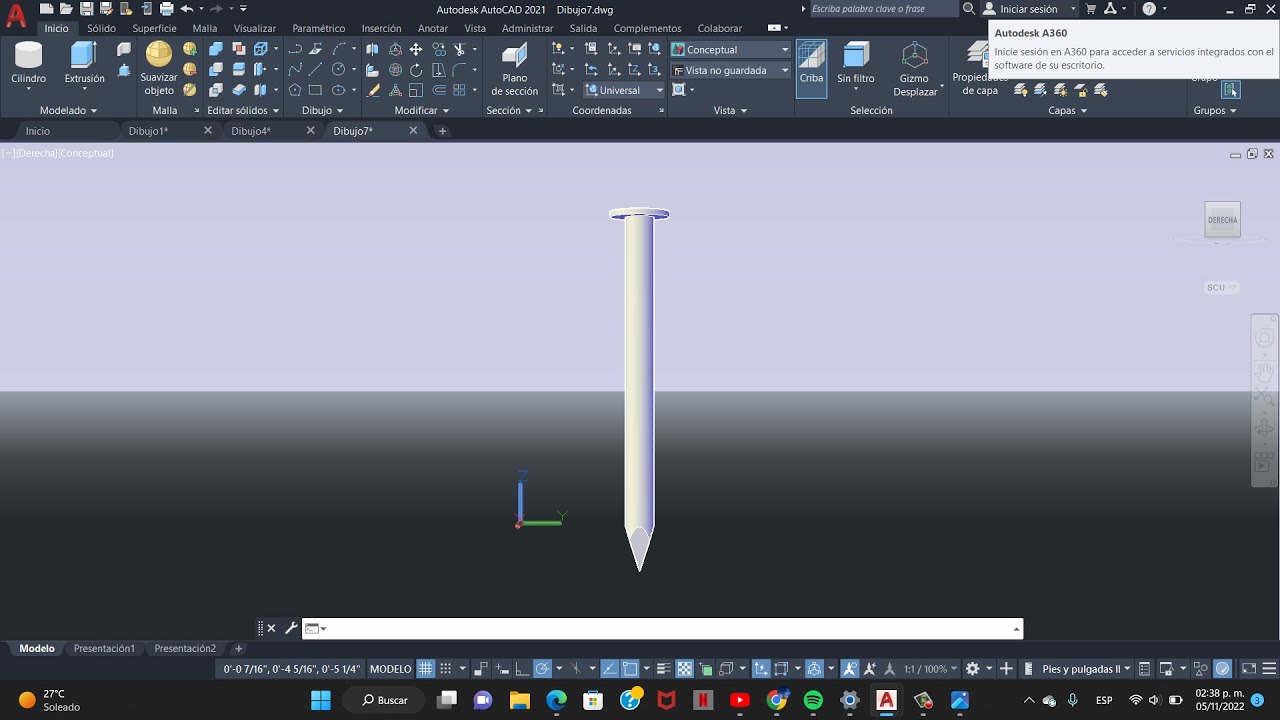Click Iniciar sesión sign-in button

tap(1029, 9)
